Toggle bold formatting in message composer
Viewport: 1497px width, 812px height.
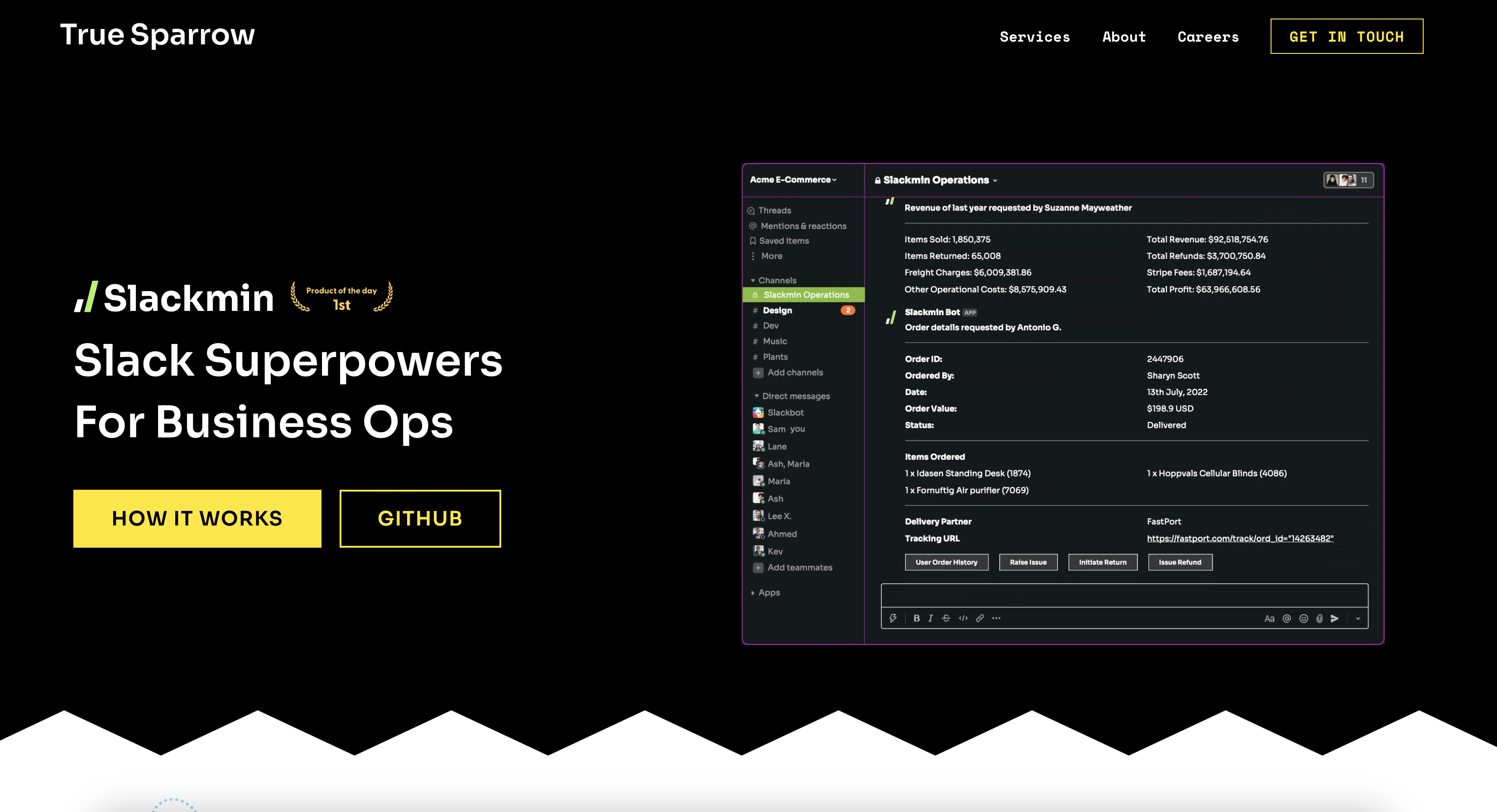point(916,618)
